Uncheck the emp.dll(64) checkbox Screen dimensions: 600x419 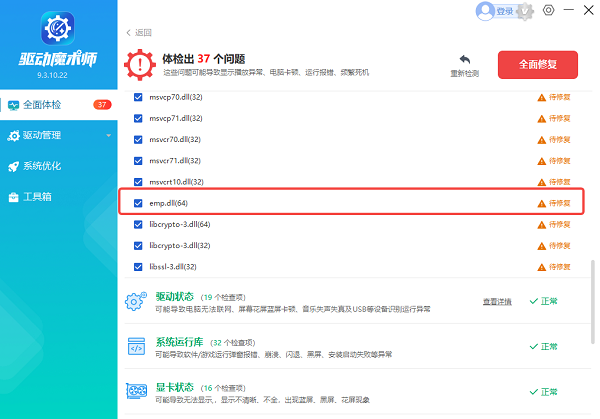click(138, 203)
